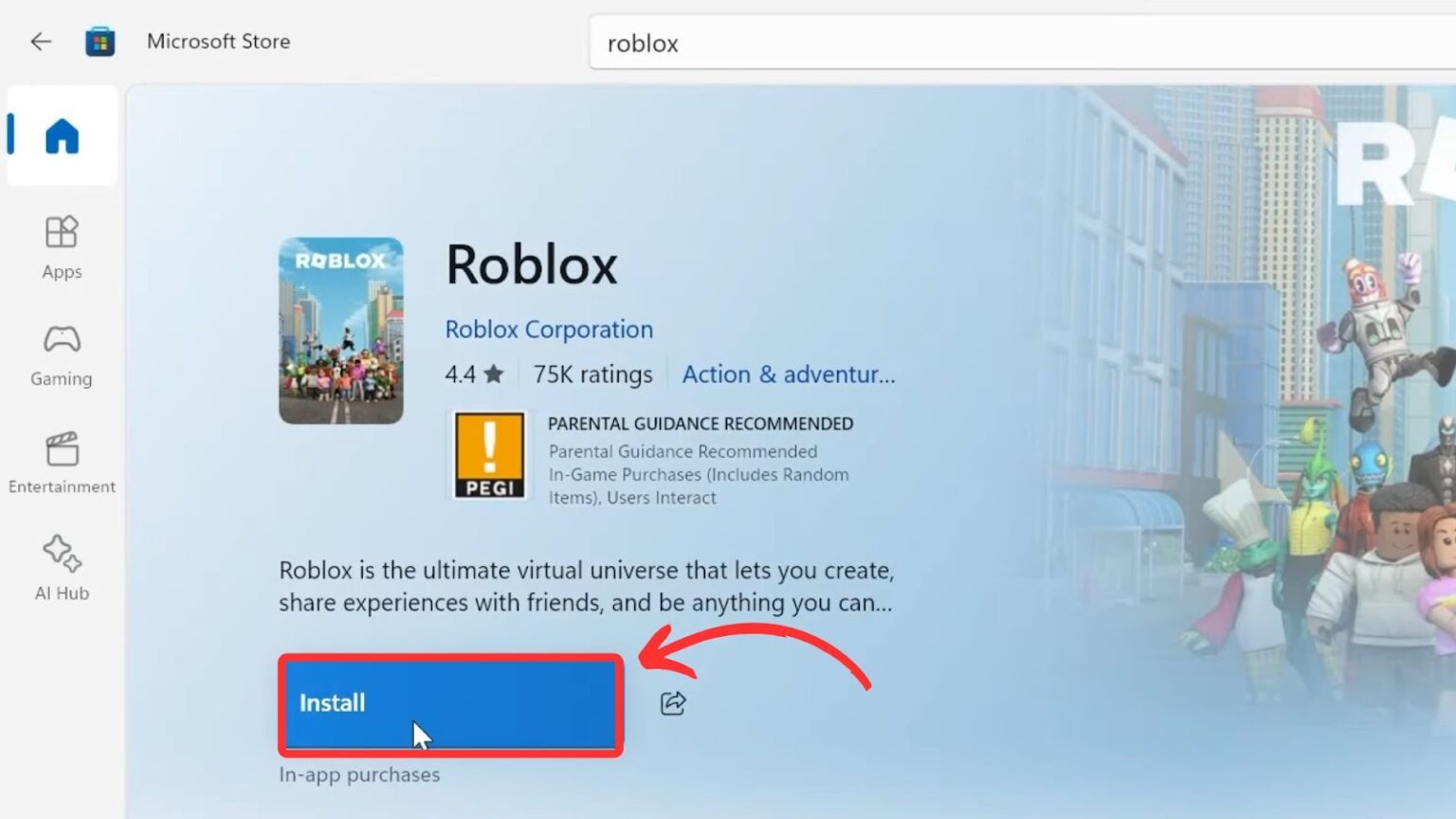View the 75K ratings details

click(x=592, y=374)
